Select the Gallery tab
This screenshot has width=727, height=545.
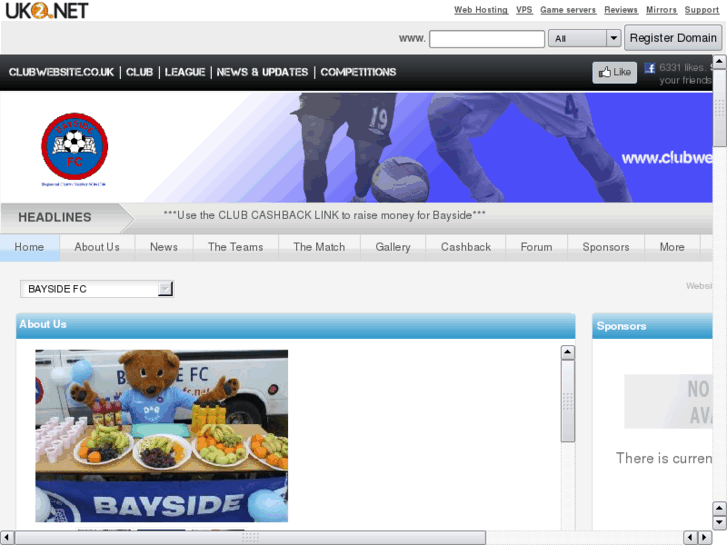[x=393, y=247]
